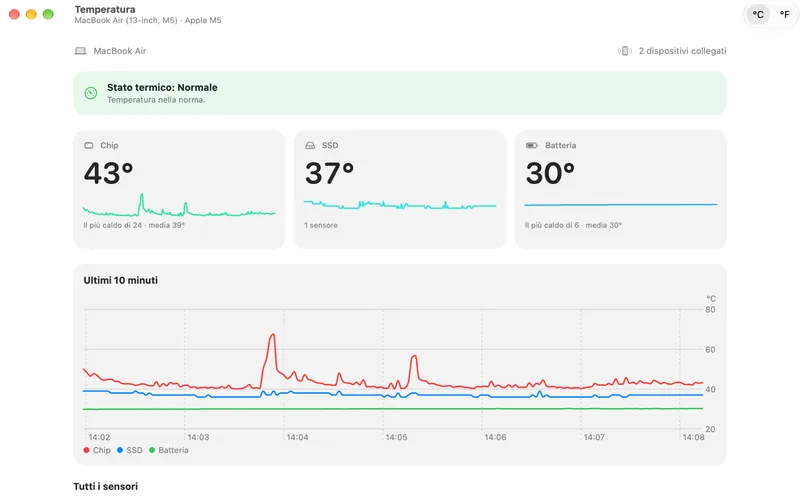Click the '1 sensore' label

[x=321, y=225]
